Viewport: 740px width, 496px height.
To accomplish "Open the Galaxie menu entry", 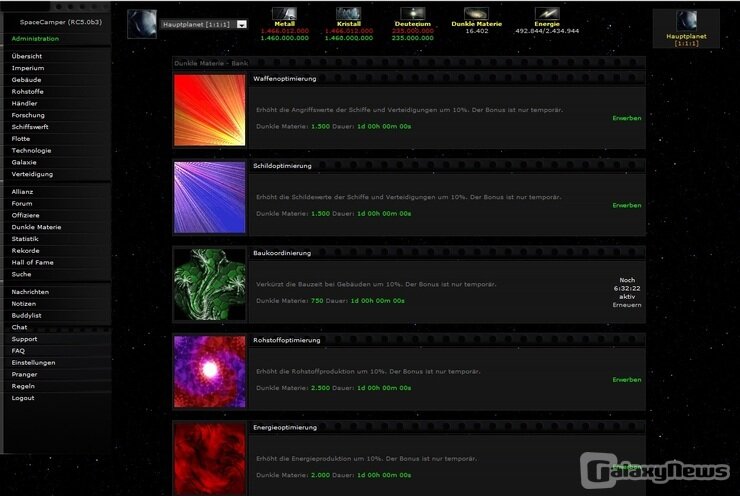I will tap(24, 162).
